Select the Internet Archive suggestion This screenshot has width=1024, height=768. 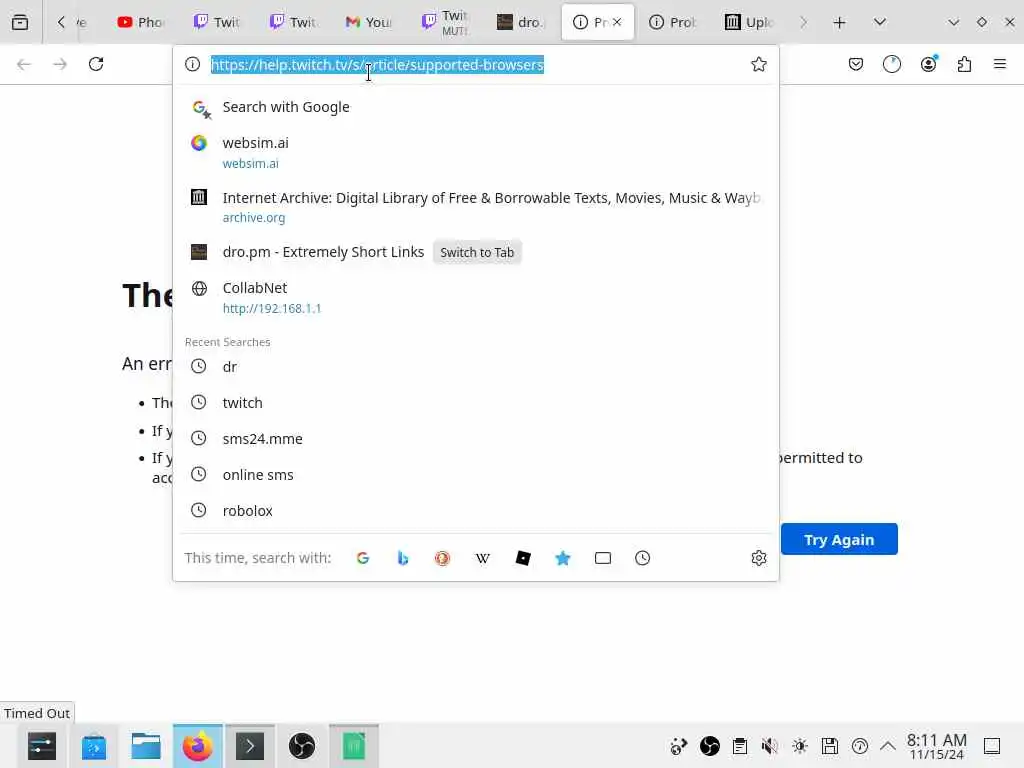(x=475, y=206)
